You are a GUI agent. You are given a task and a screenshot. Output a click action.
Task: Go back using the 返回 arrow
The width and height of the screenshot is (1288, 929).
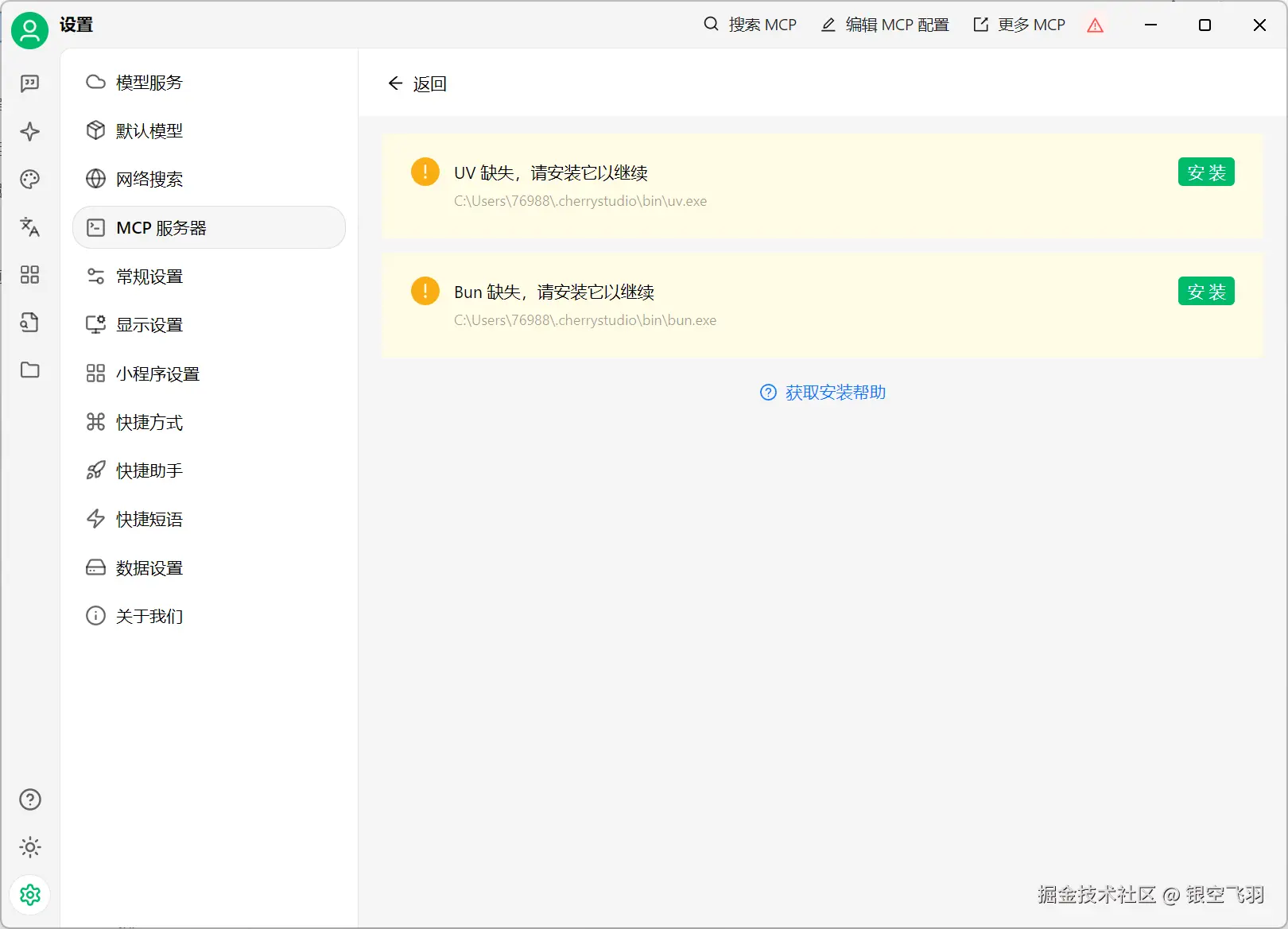[417, 83]
